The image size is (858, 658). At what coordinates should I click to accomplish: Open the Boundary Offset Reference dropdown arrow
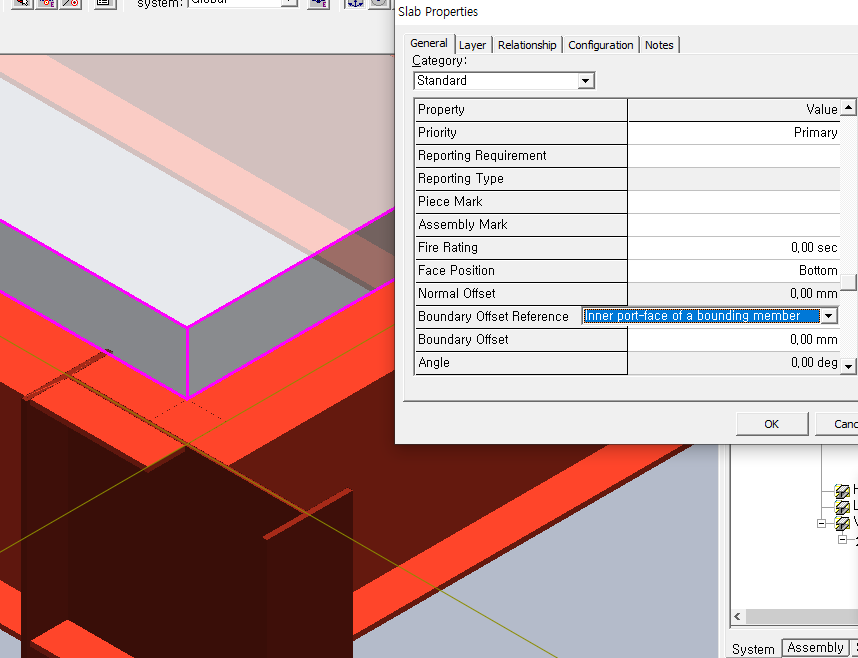[828, 316]
